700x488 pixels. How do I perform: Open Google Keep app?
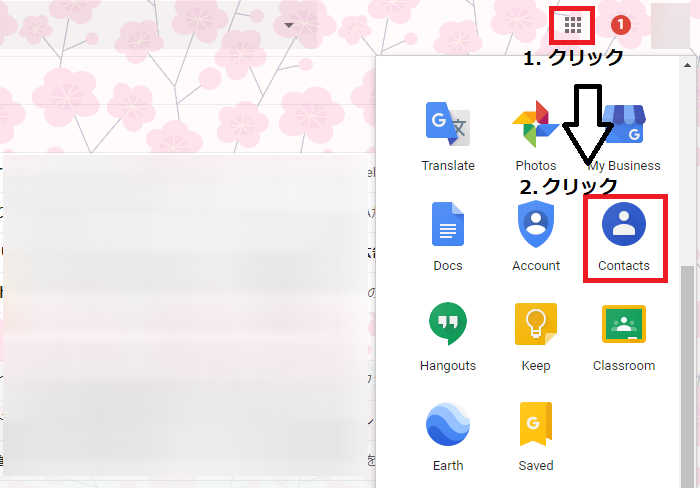536,336
